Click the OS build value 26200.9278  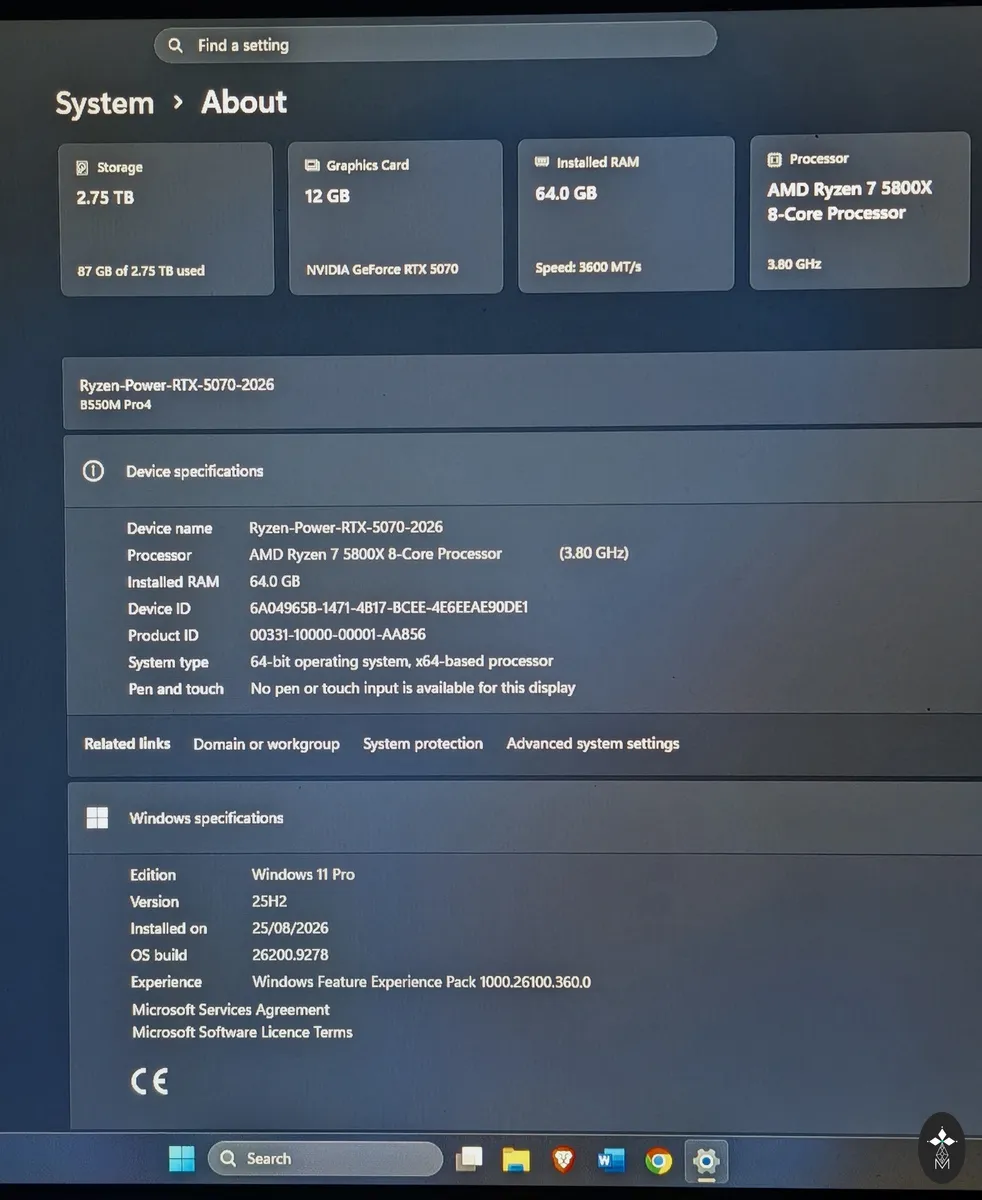point(290,955)
